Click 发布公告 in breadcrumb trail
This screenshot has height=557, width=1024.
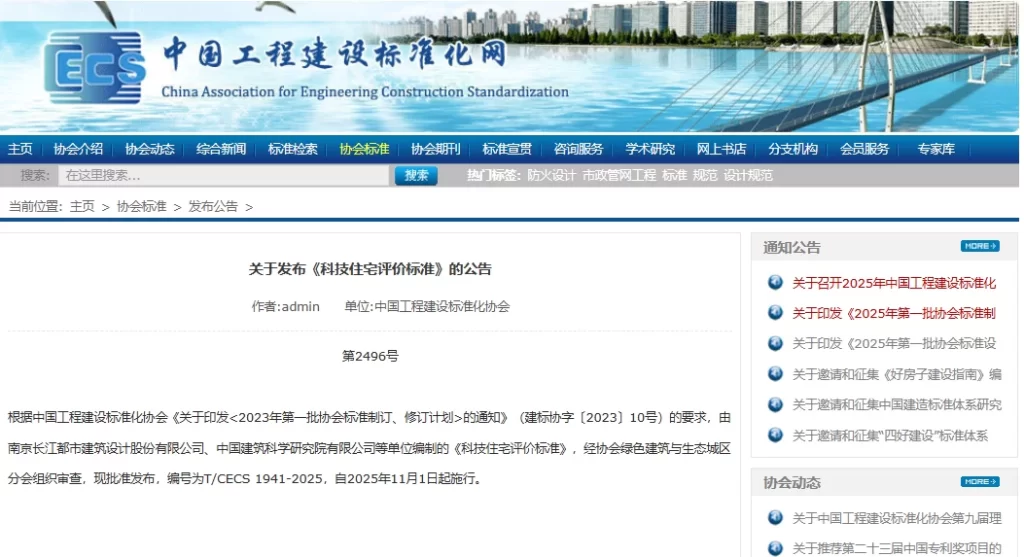click(x=213, y=206)
